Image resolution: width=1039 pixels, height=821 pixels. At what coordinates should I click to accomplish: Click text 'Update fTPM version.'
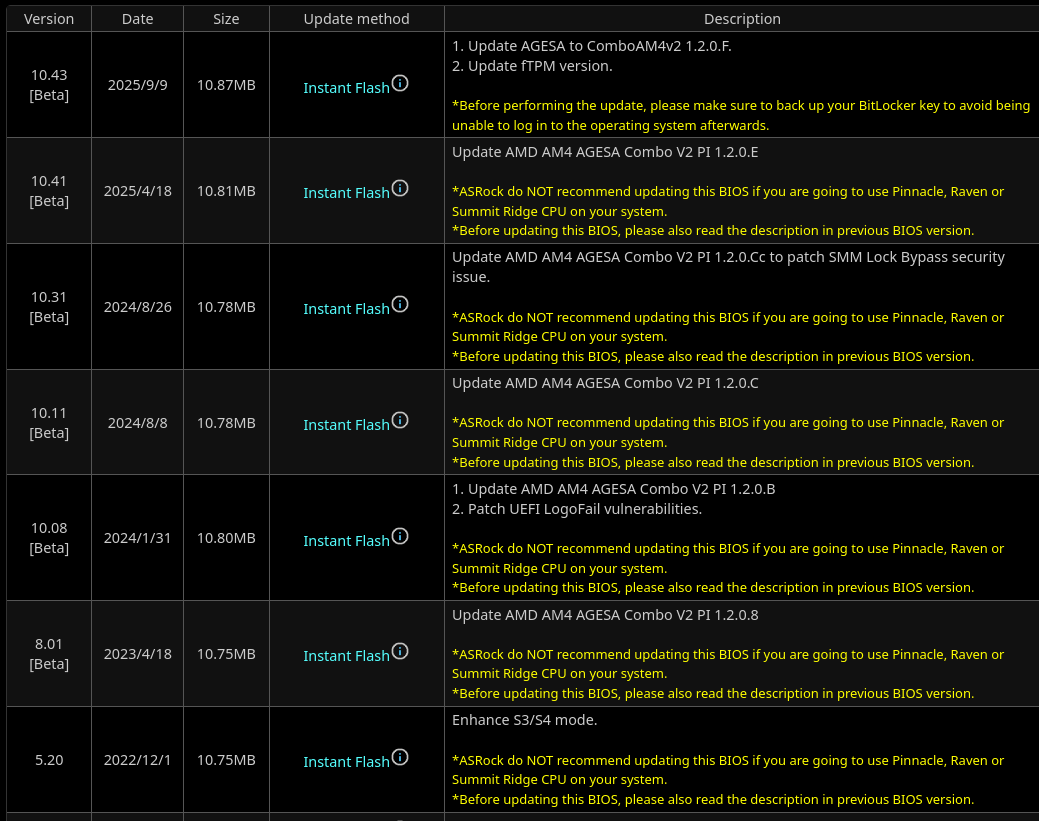click(540, 66)
